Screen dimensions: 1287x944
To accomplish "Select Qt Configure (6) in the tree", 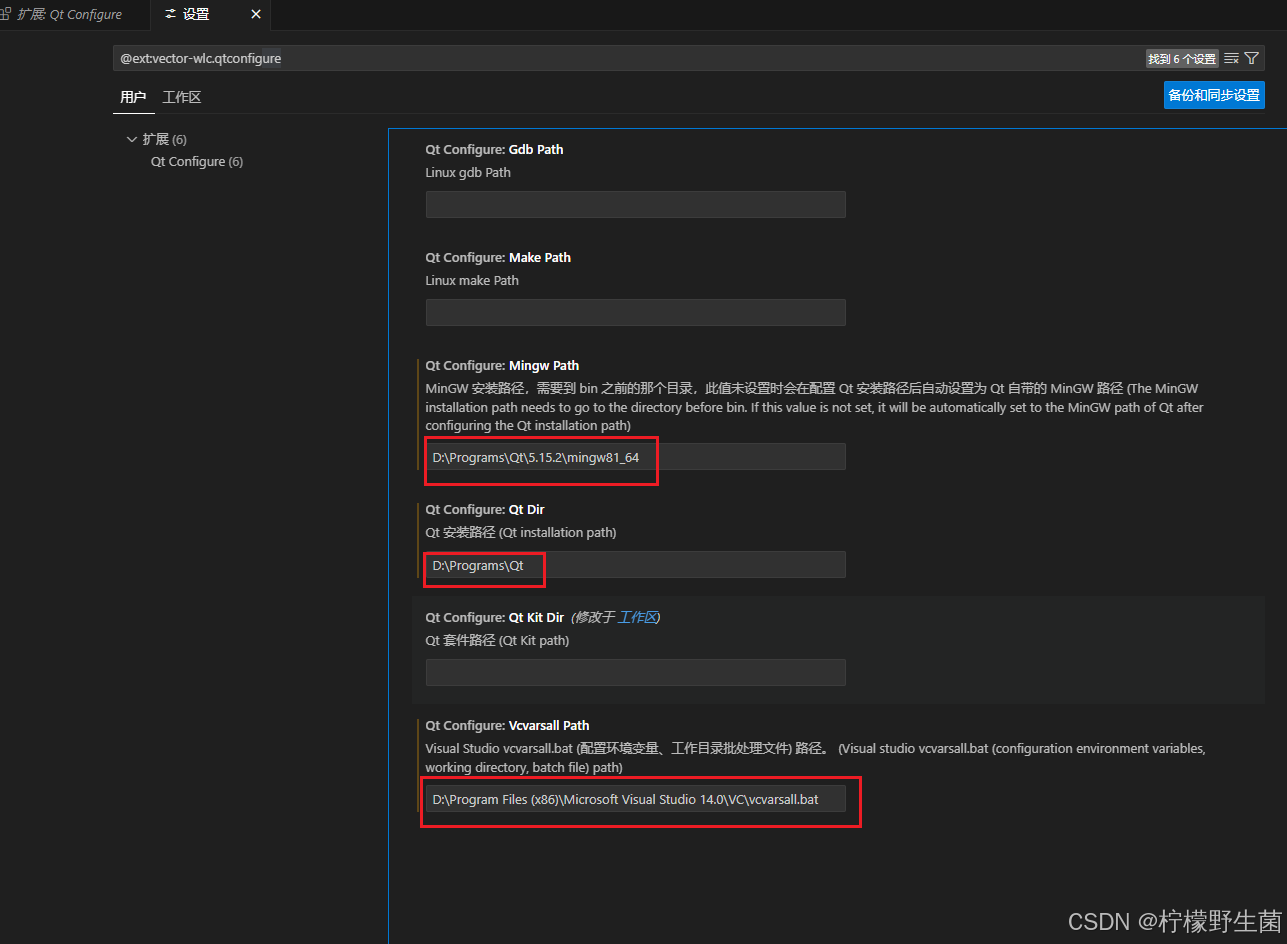I will 196,161.
